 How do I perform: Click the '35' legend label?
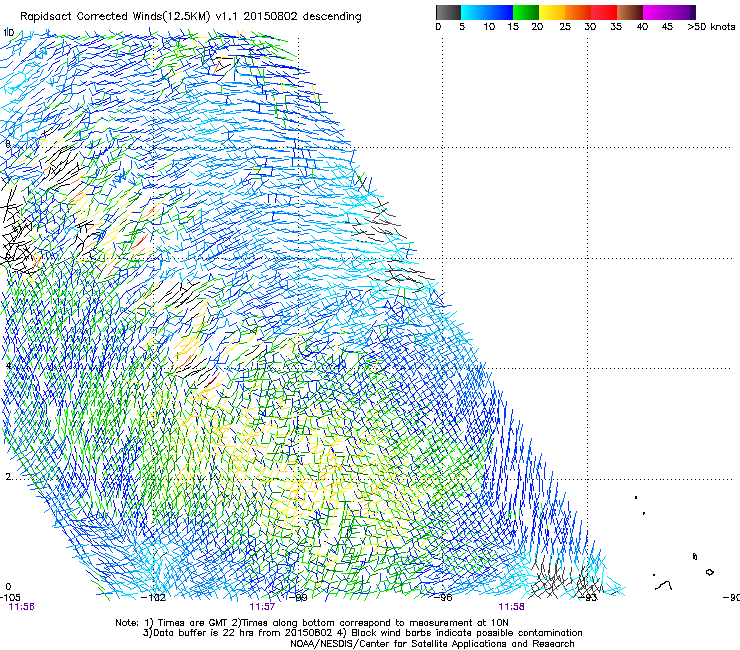[x=616, y=27]
